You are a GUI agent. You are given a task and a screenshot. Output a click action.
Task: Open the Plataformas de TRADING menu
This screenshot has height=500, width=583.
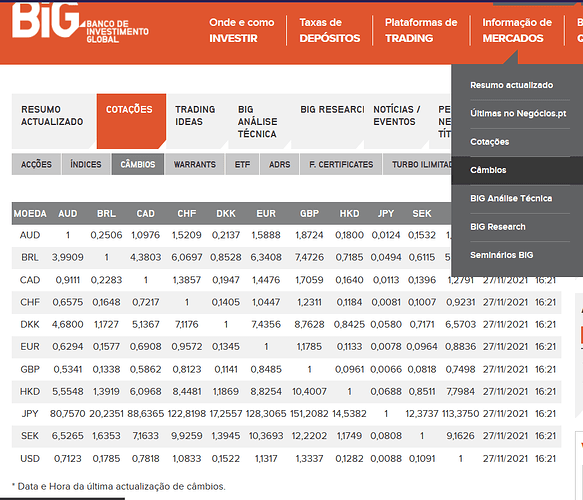(x=421, y=30)
